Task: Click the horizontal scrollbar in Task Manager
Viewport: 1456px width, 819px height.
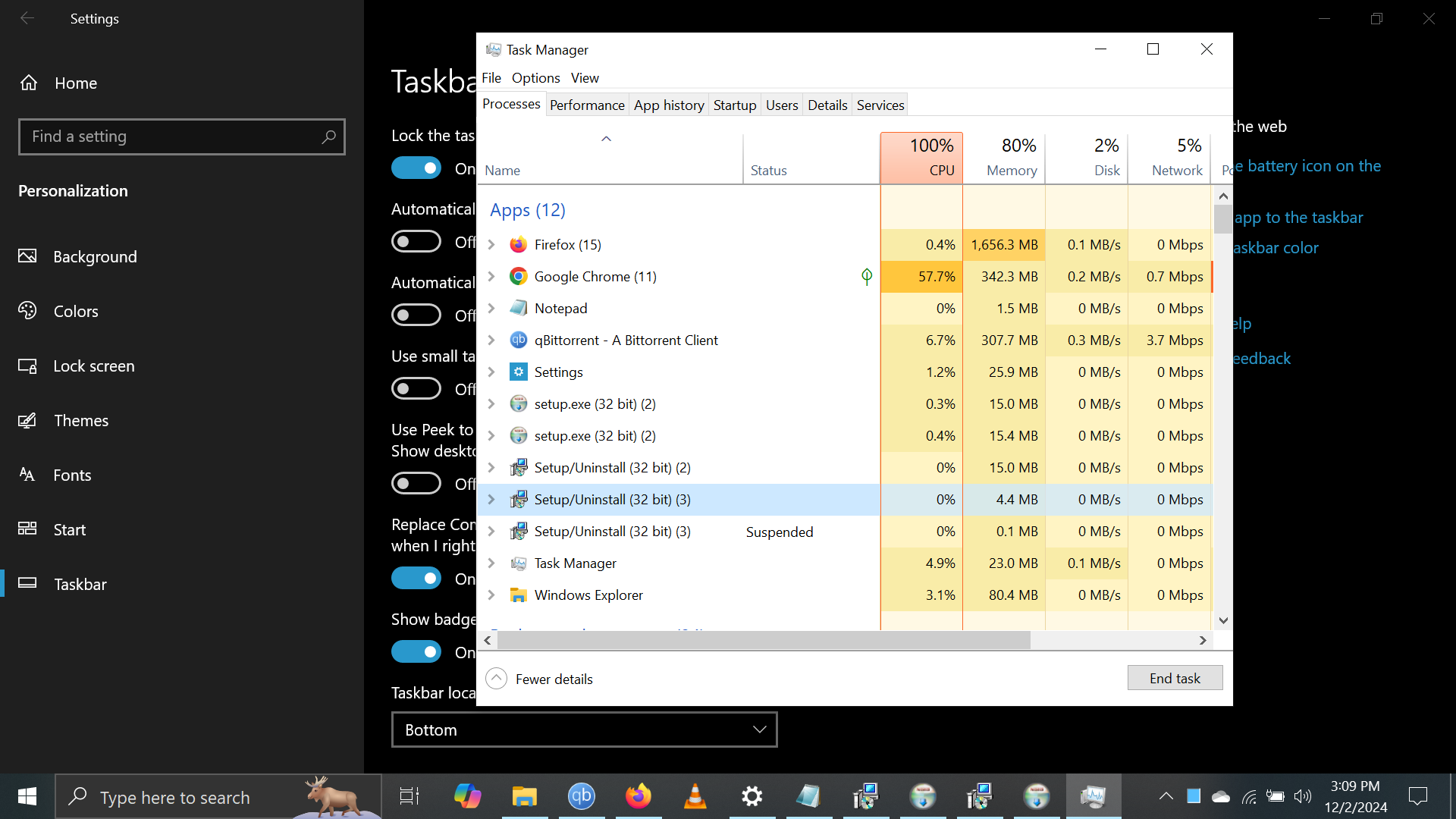Action: [764, 641]
